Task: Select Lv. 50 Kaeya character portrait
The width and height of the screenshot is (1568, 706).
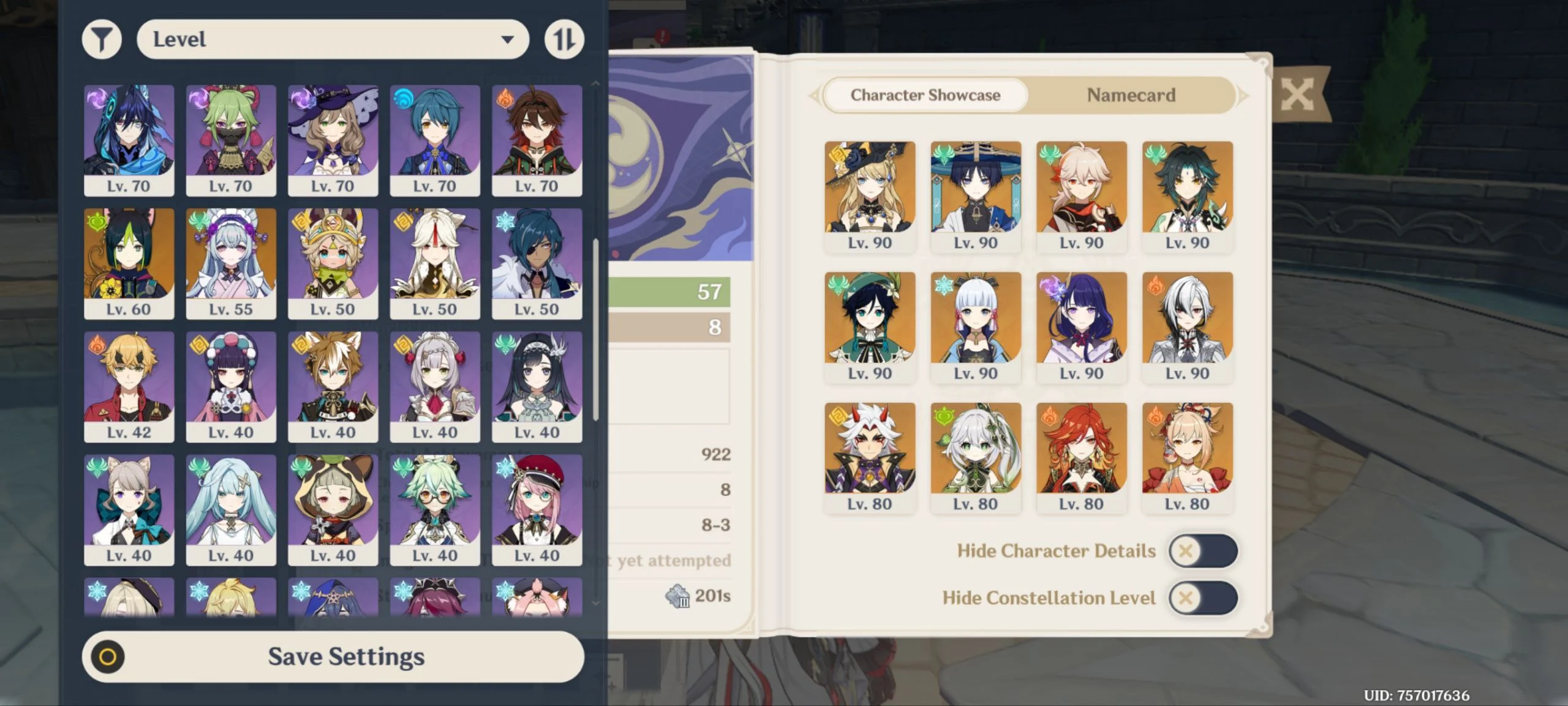Action: click(x=537, y=264)
